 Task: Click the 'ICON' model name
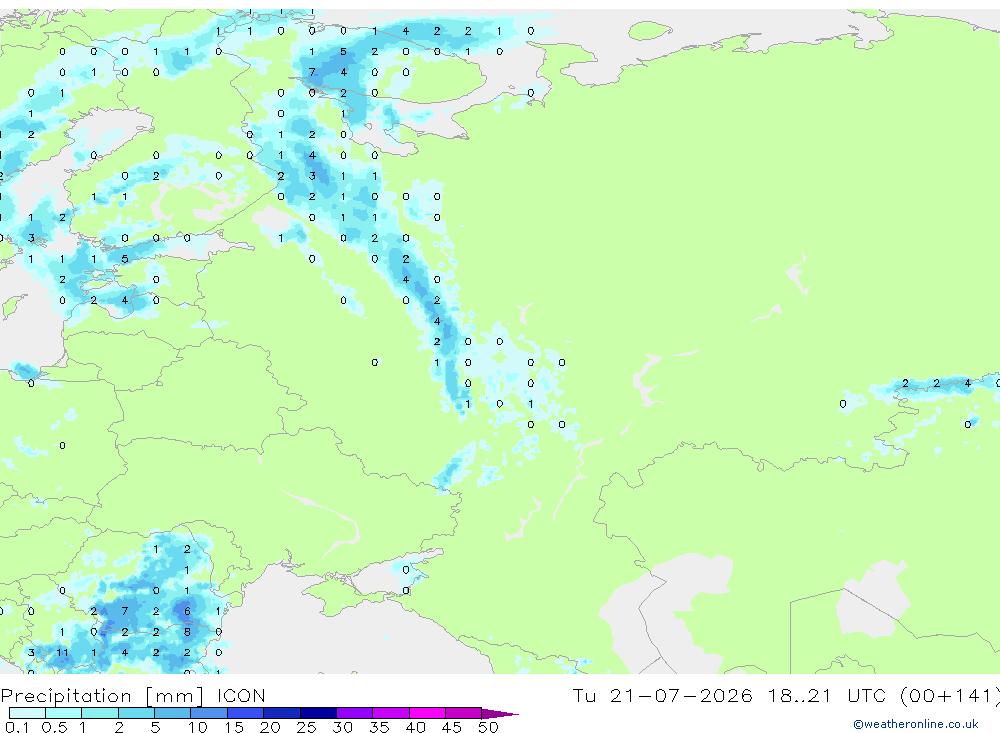pos(241,695)
